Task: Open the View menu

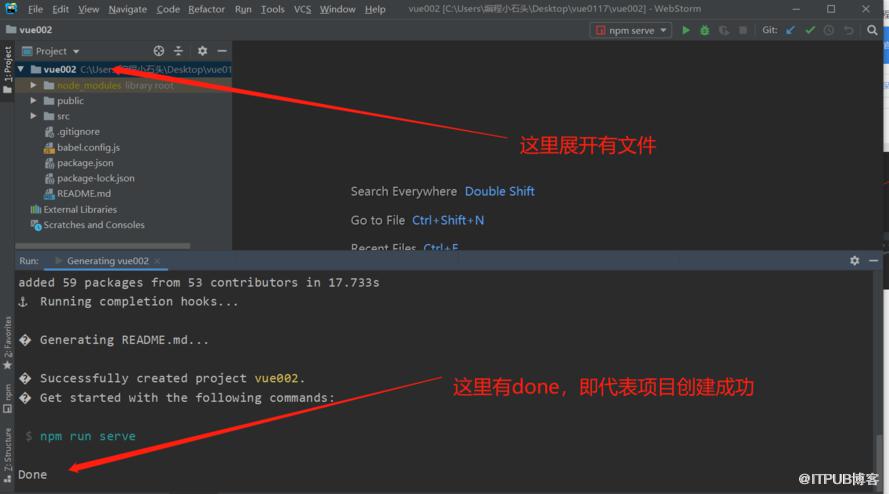Action: pos(88,9)
